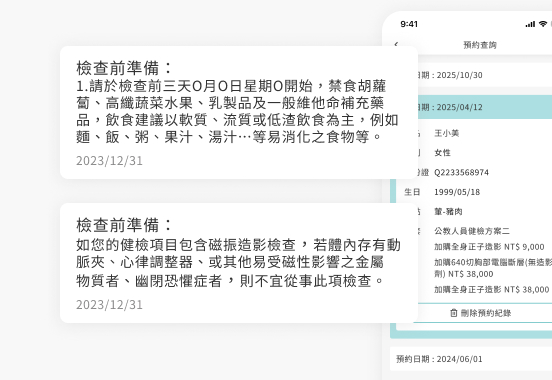Click the 加購640切胸部電腦斷層 add-on item
This screenshot has height=380, width=552.
pyautogui.click(x=493, y=268)
